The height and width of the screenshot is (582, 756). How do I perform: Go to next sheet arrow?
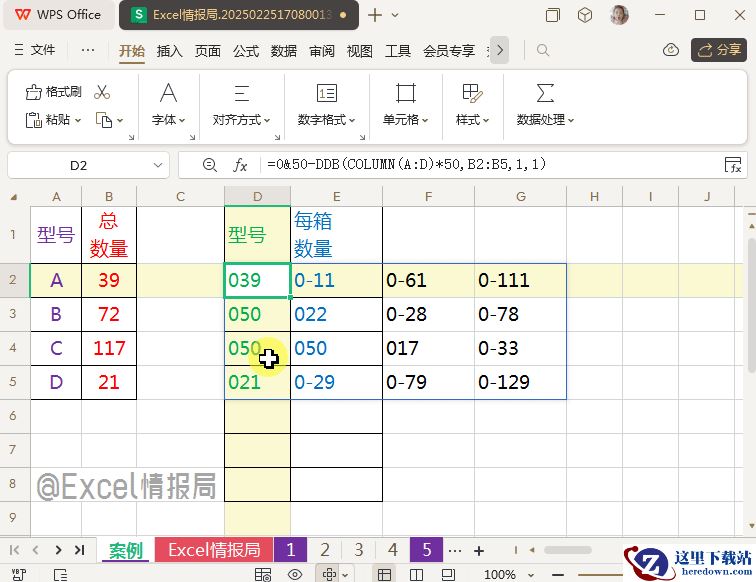58,550
